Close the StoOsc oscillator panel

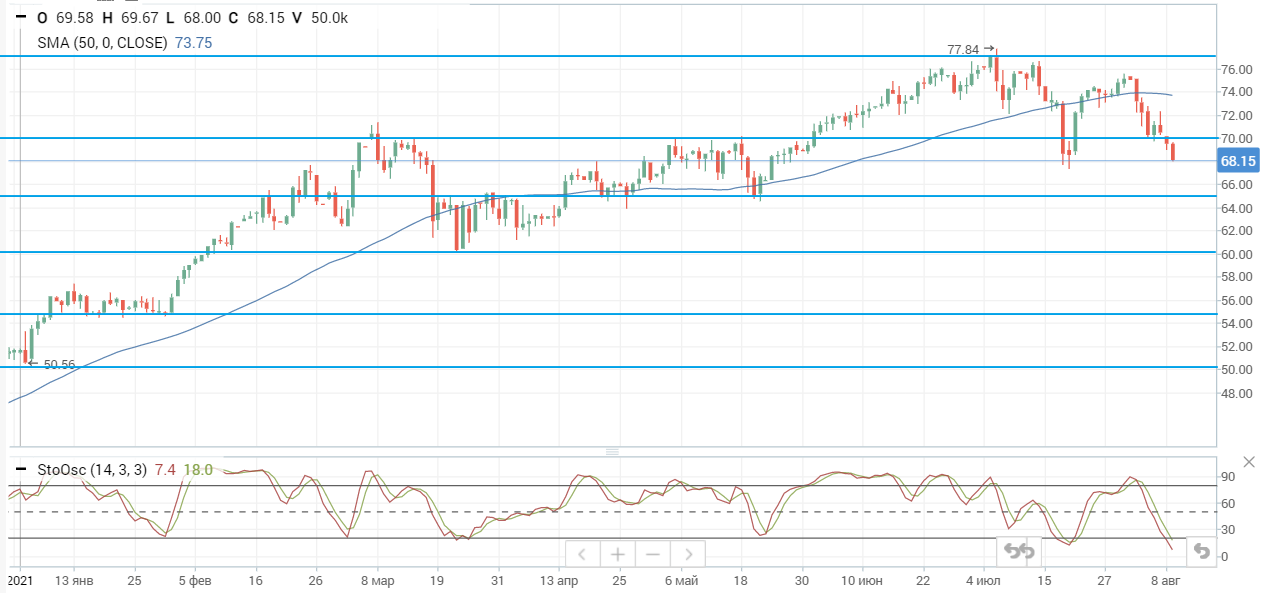tap(1249, 461)
